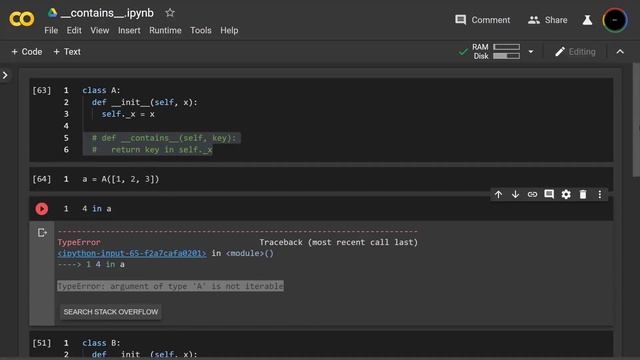This screenshot has width=640, height=360.
Task: Open the Runtime menu
Action: [165, 31]
